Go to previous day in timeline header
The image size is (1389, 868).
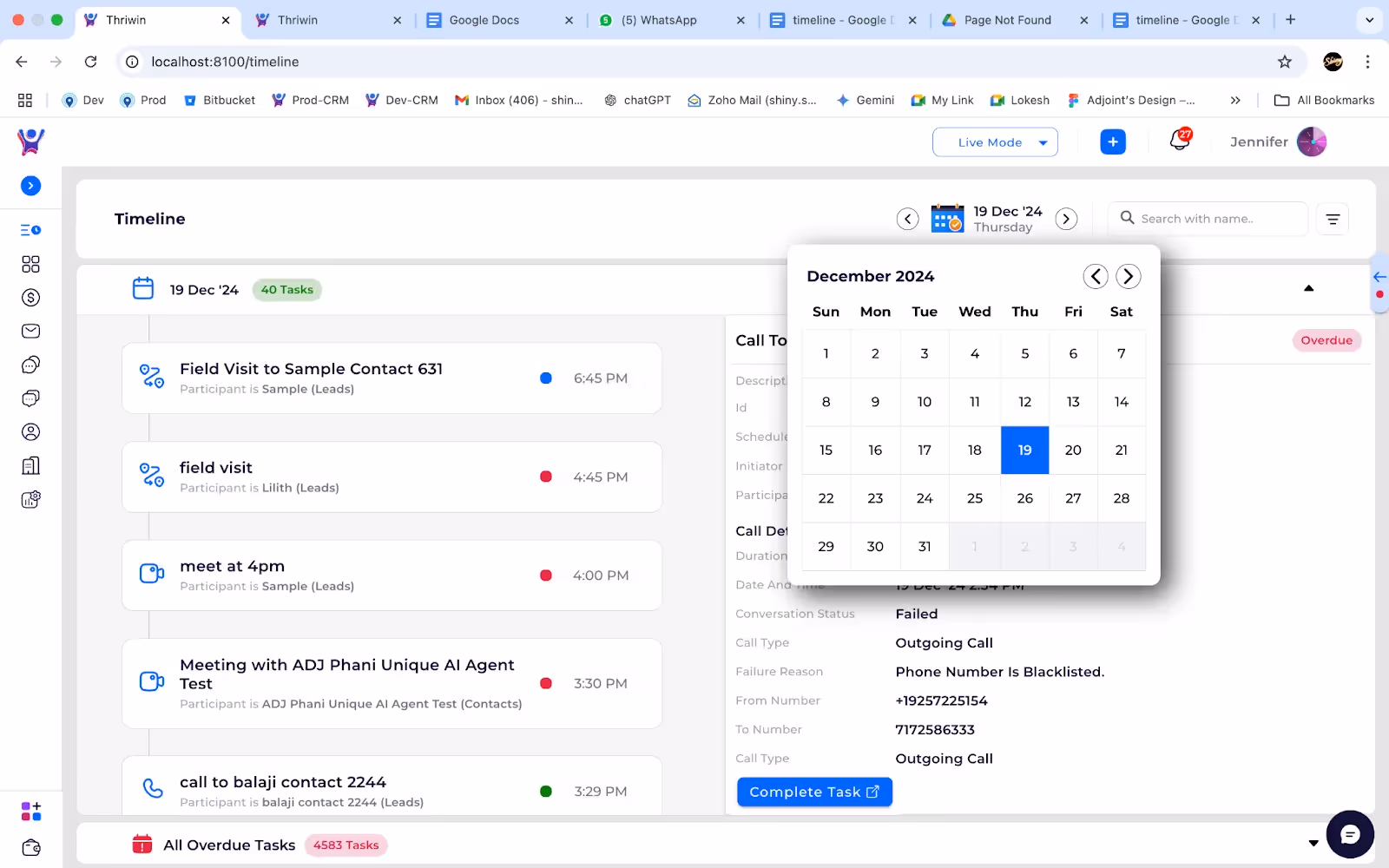907,219
